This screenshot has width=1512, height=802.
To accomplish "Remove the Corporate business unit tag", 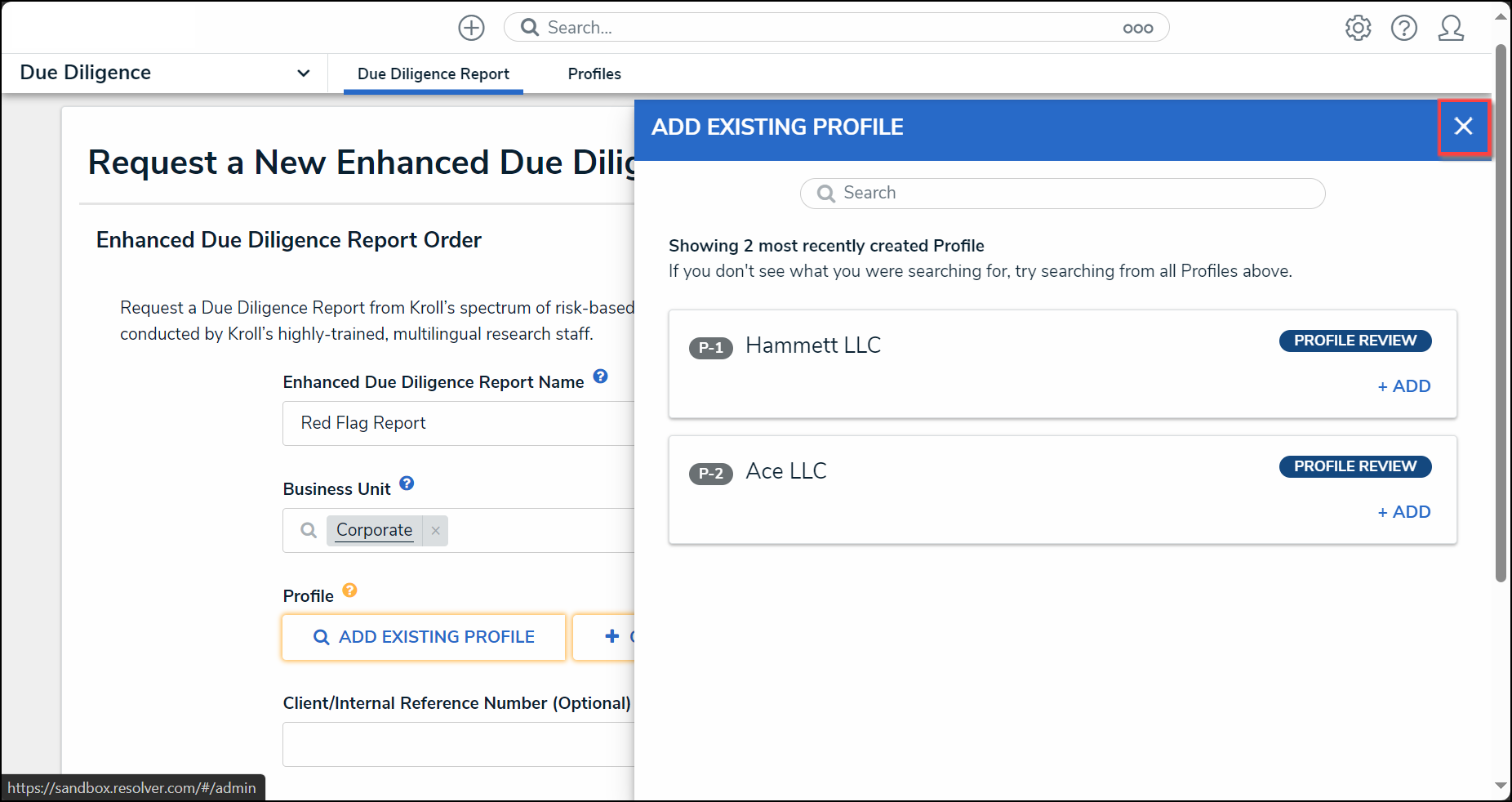I will point(436,531).
